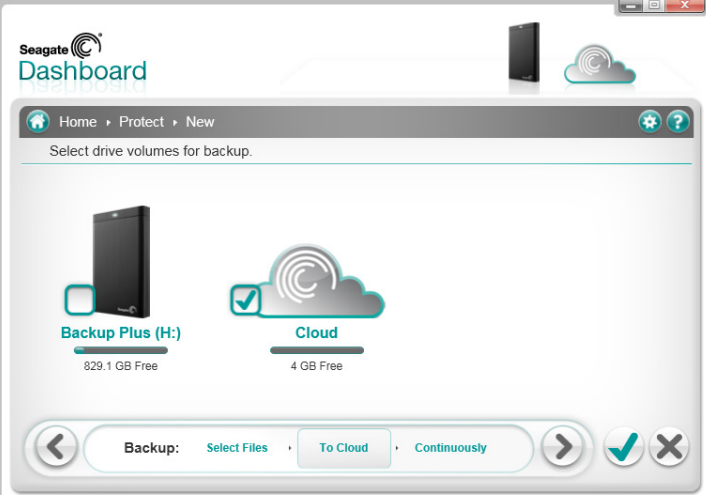Open the To Cloud step
706x495 pixels.
(344, 448)
